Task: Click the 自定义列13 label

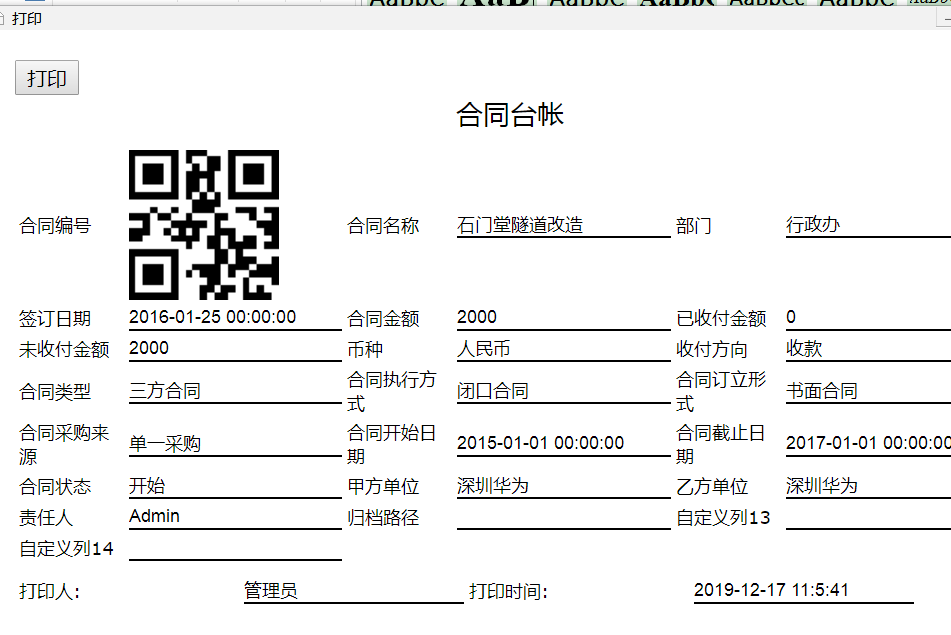Action: [x=723, y=517]
